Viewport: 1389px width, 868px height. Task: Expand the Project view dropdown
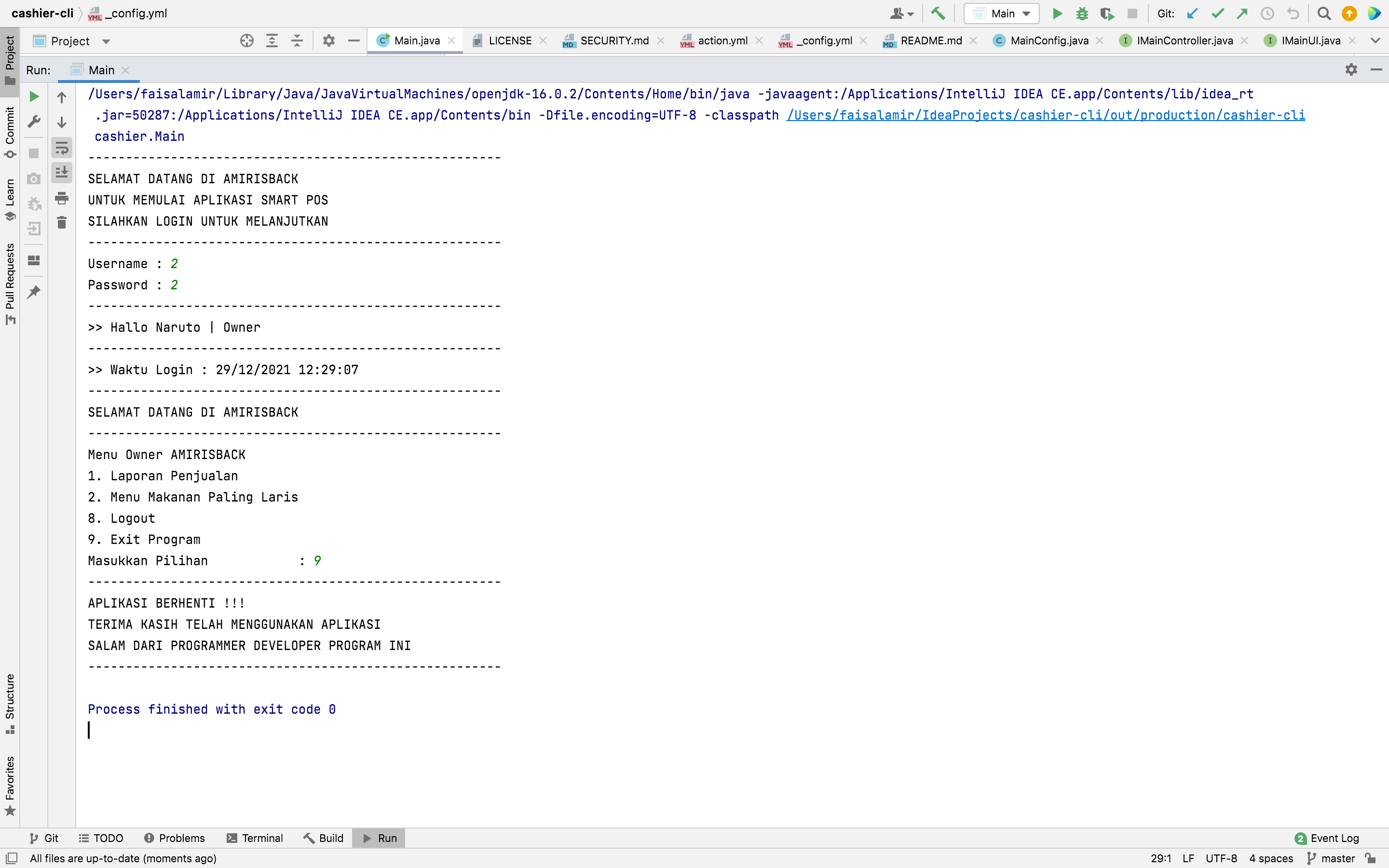point(106,41)
